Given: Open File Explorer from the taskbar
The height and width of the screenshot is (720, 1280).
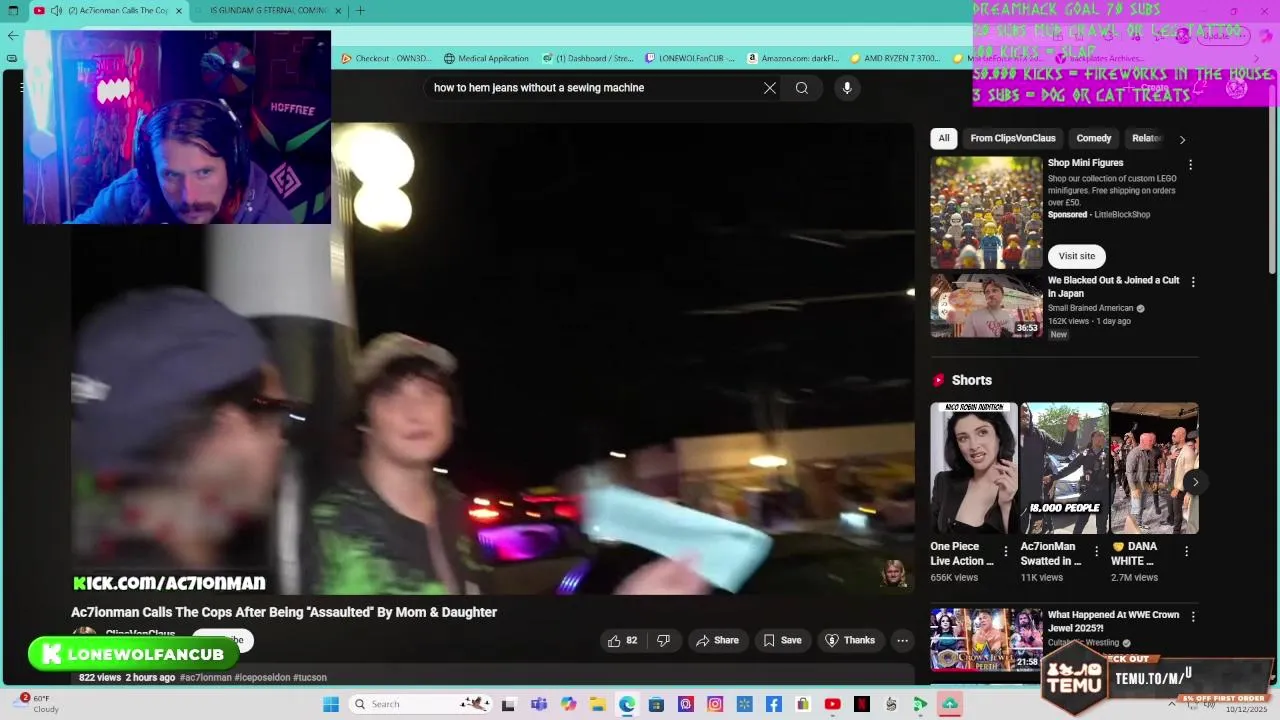Looking at the screenshot, I should pyautogui.click(x=597, y=704).
